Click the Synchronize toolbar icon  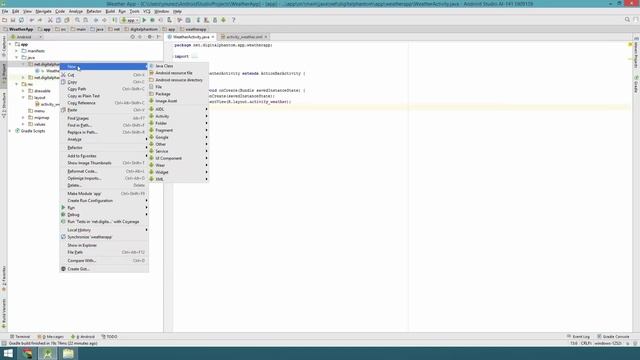pyautogui.click(x=21, y=20)
